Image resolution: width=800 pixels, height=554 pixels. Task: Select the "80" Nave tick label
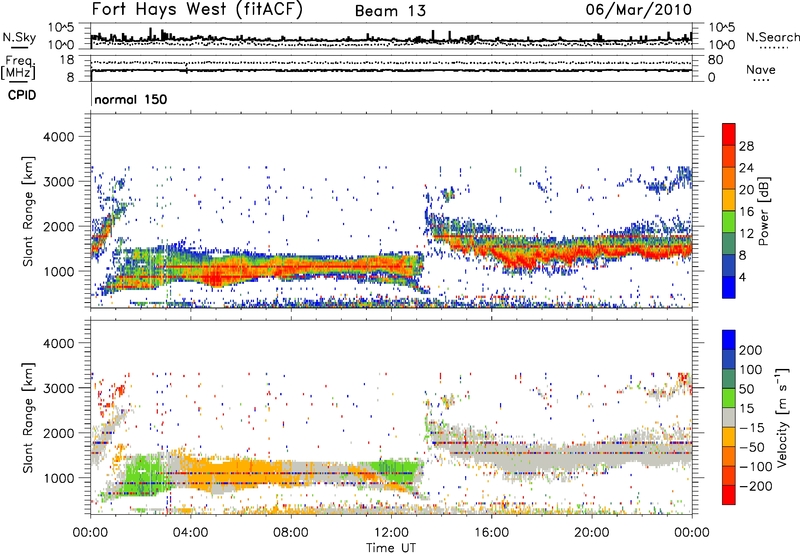click(715, 60)
